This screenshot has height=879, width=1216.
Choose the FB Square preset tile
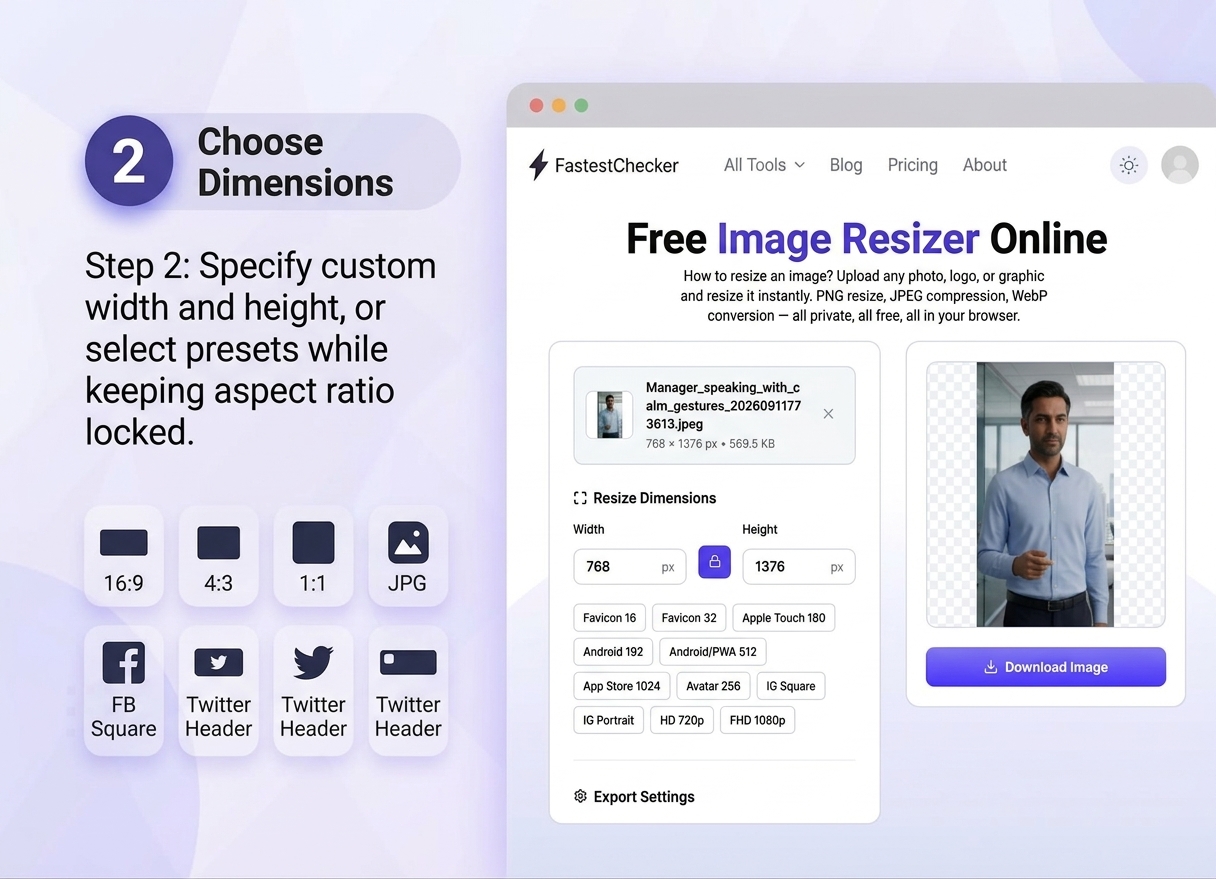[124, 691]
